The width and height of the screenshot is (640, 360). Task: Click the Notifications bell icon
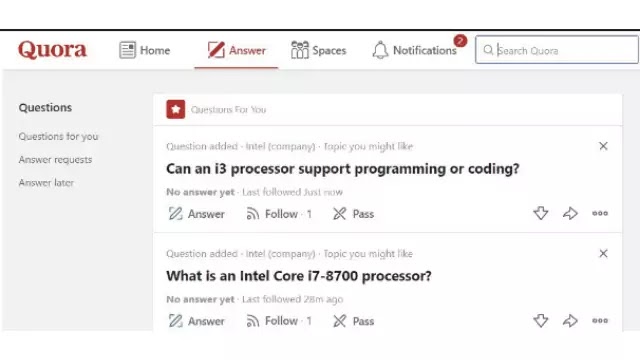[x=380, y=50]
